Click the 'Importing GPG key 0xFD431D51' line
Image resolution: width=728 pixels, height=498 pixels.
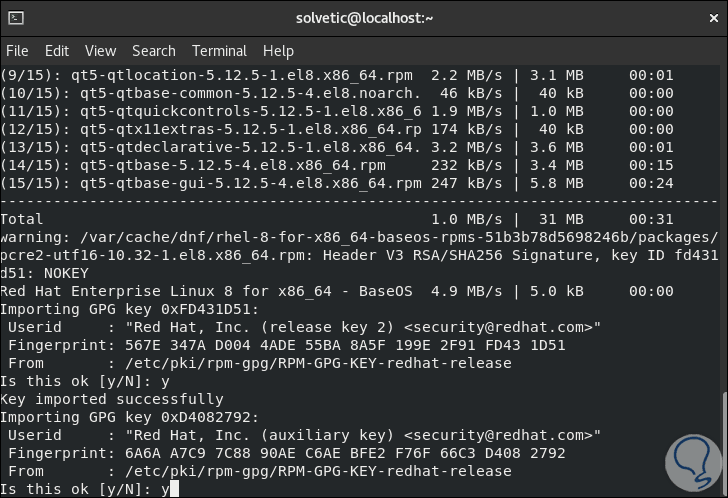pos(130,309)
